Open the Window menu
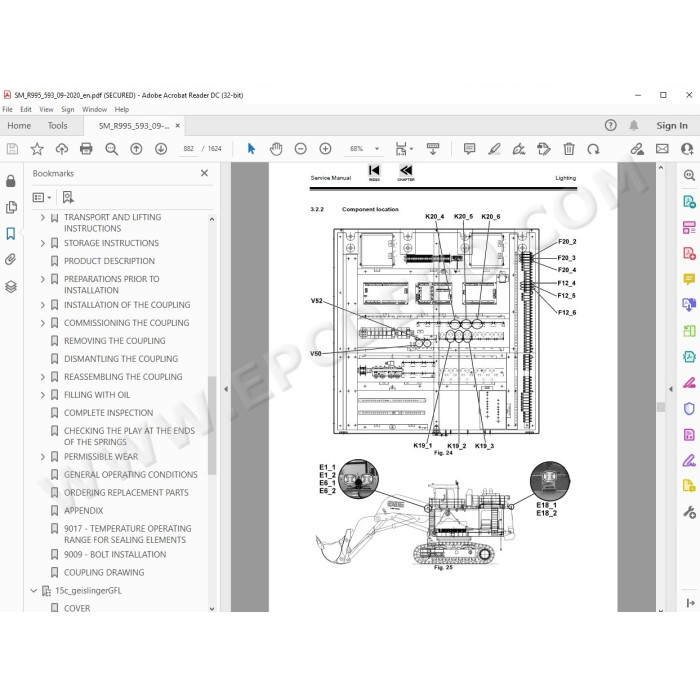 94,109
